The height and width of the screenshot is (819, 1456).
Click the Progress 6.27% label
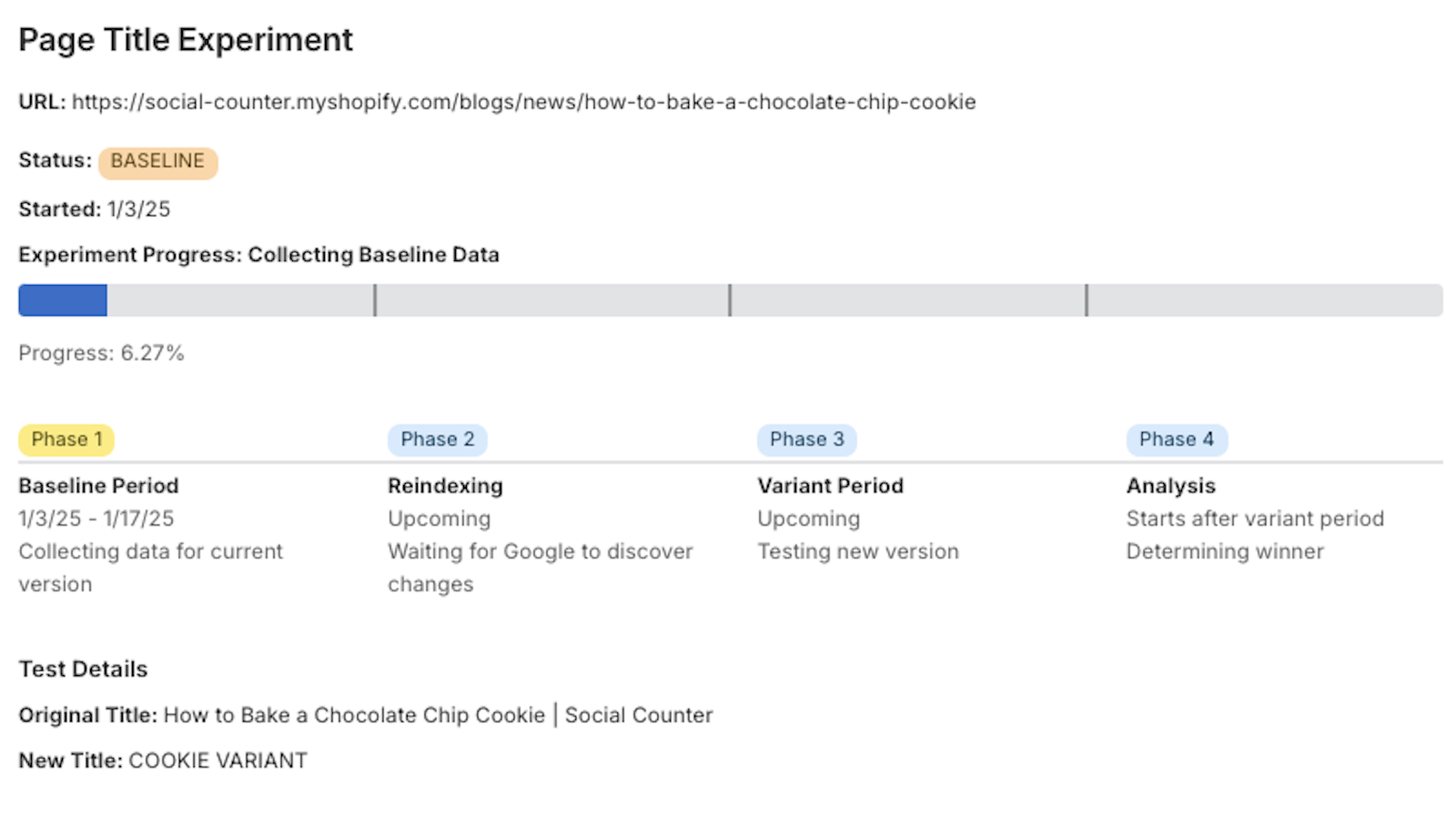point(101,353)
